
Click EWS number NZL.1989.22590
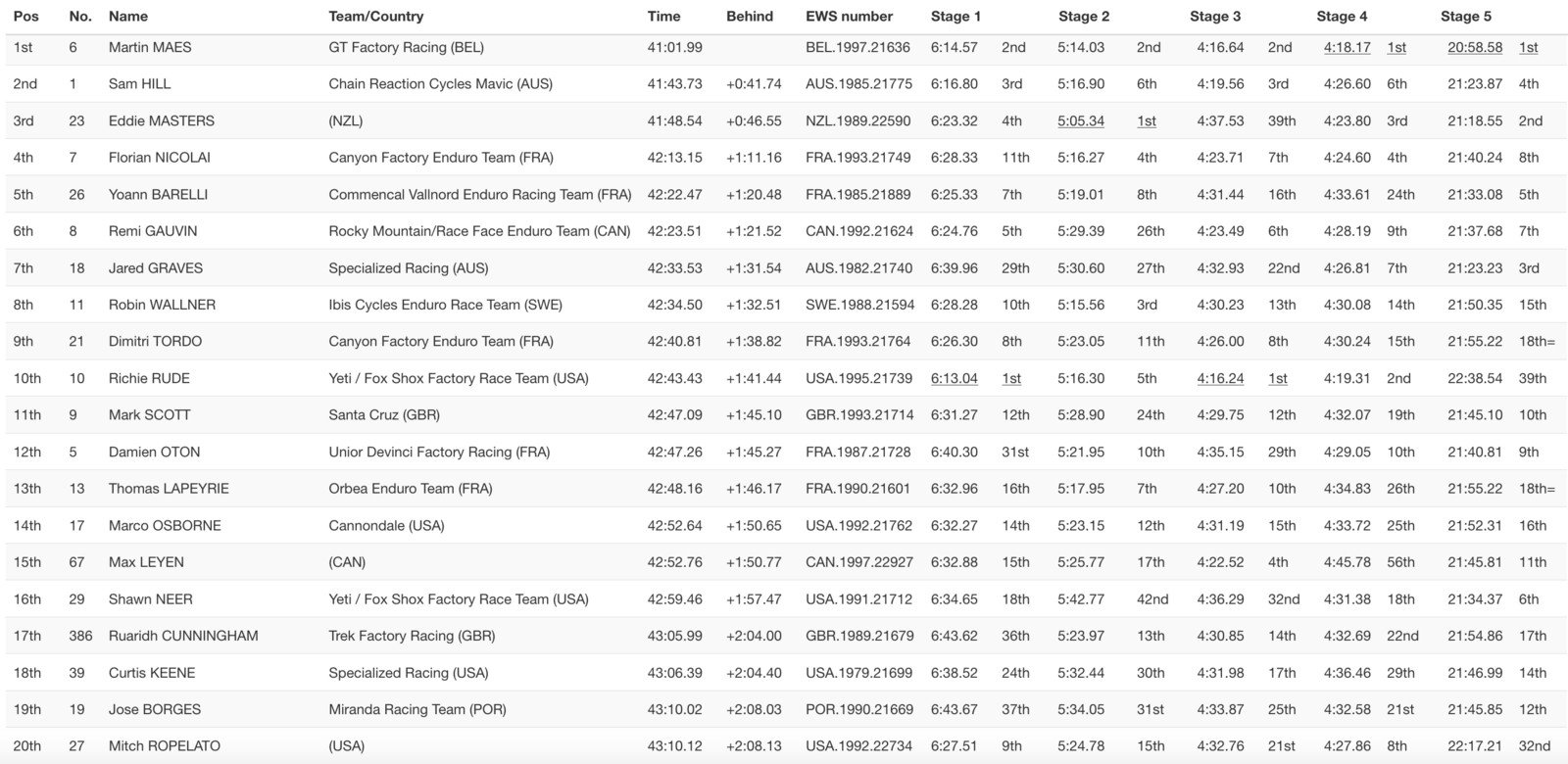pyautogui.click(x=858, y=120)
